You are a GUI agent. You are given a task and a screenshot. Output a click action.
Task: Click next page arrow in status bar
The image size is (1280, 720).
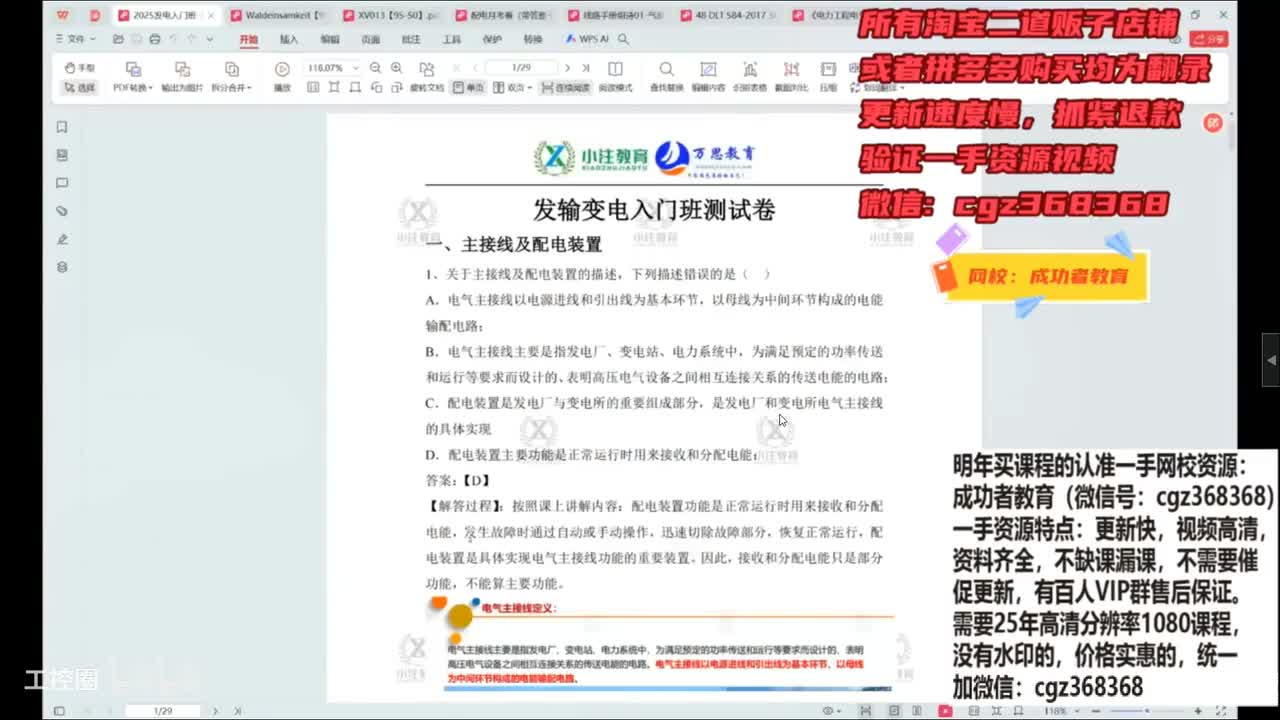click(215, 710)
